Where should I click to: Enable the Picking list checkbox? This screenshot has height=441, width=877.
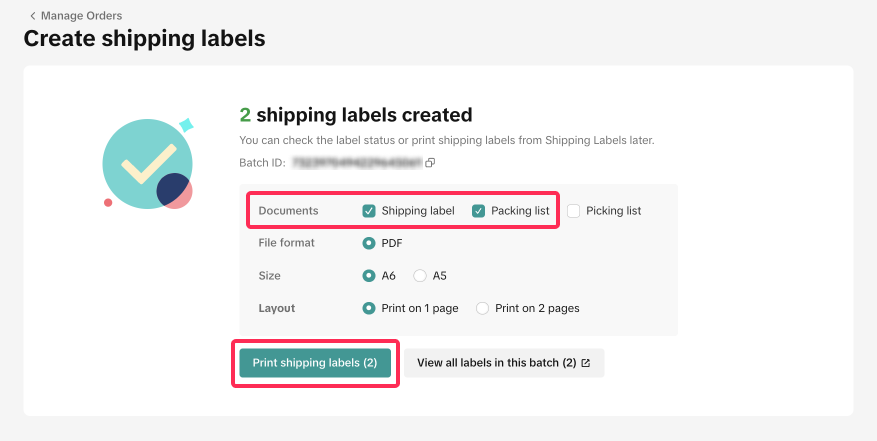573,211
